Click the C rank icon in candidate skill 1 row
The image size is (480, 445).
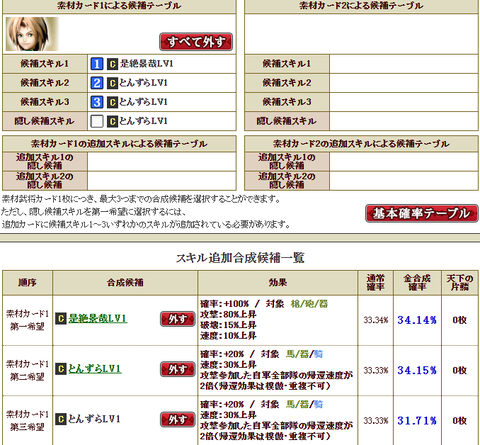(112, 64)
